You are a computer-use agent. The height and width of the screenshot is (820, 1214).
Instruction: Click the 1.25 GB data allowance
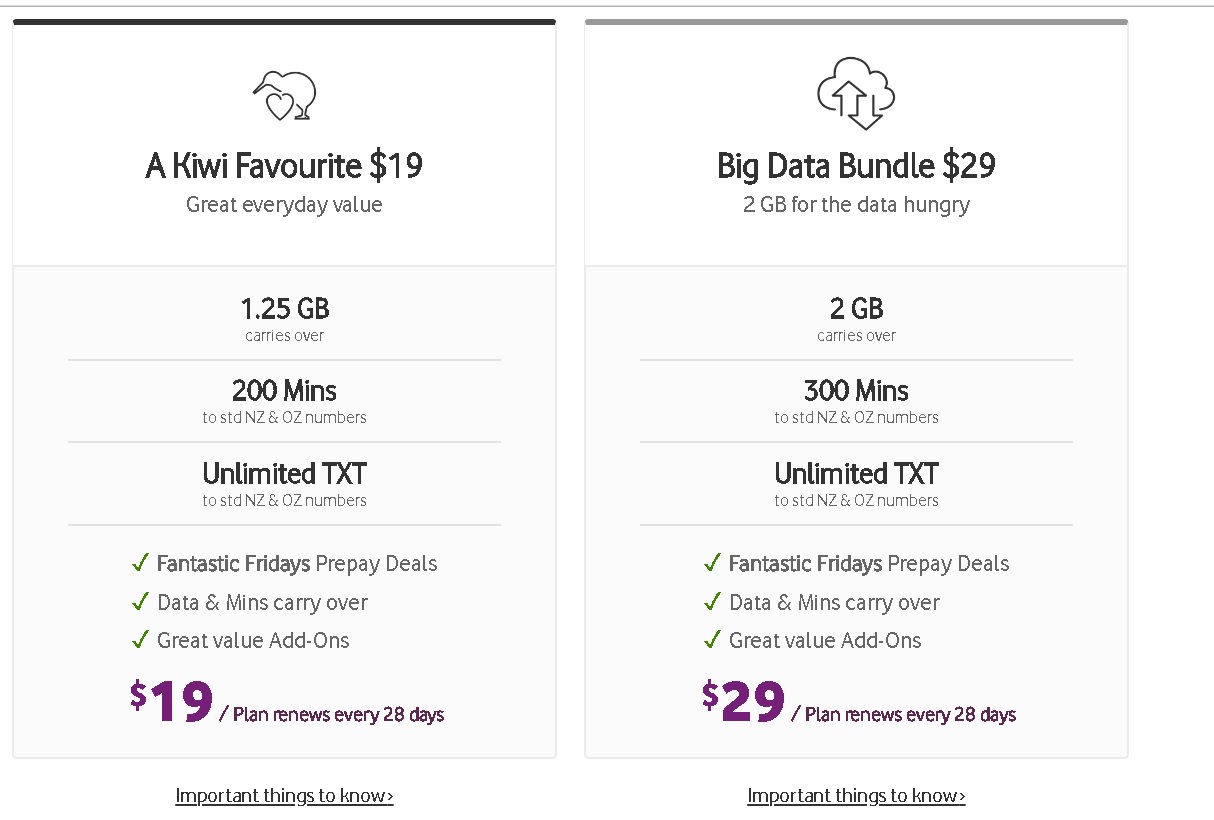click(284, 308)
